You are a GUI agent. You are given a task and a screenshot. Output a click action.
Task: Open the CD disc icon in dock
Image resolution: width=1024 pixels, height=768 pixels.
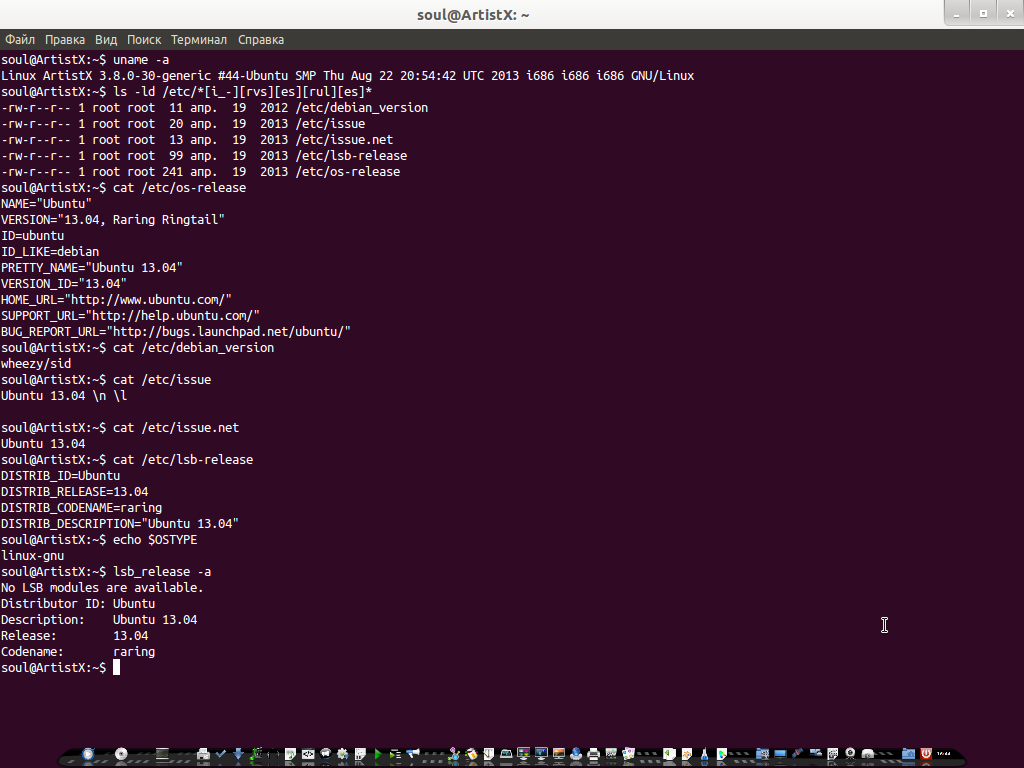point(121,754)
